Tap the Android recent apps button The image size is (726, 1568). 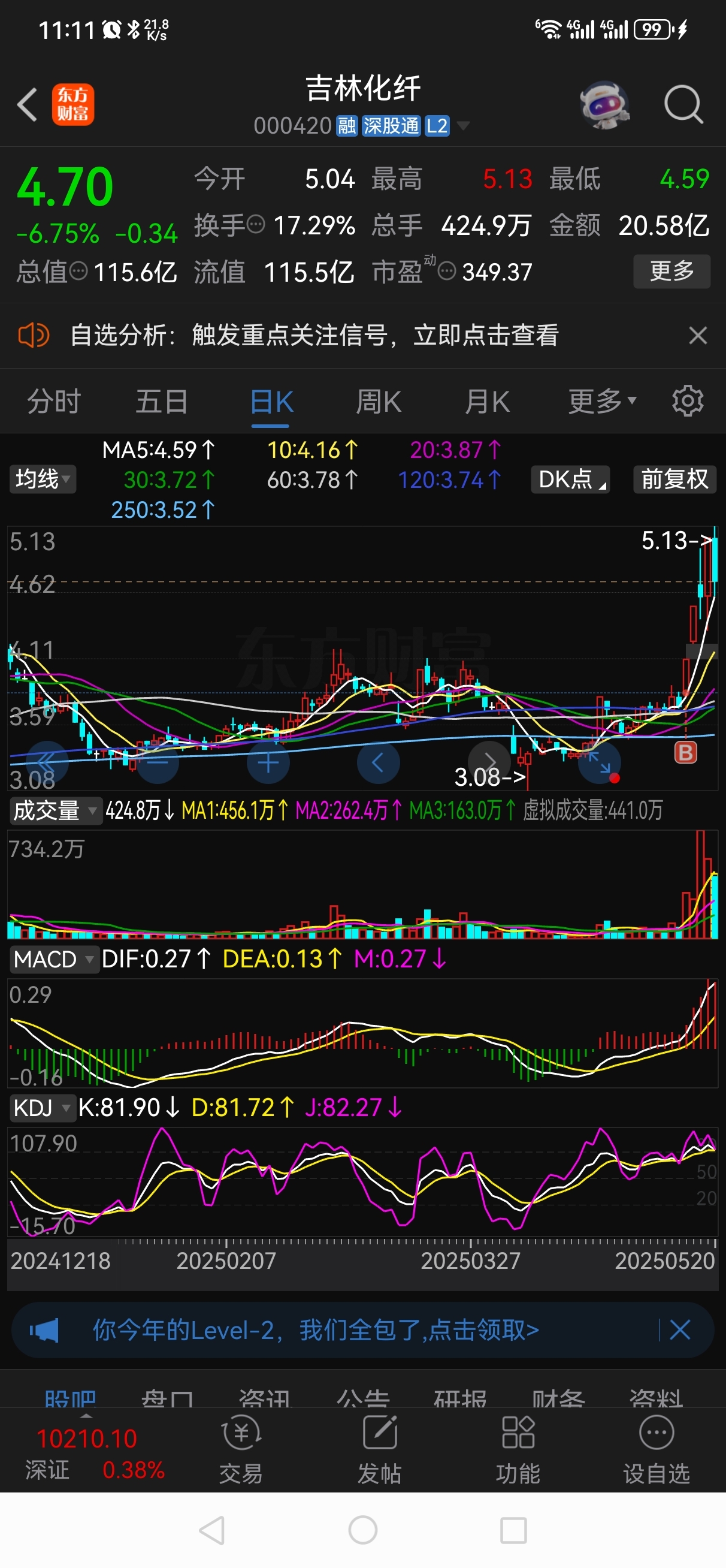pos(513,1530)
